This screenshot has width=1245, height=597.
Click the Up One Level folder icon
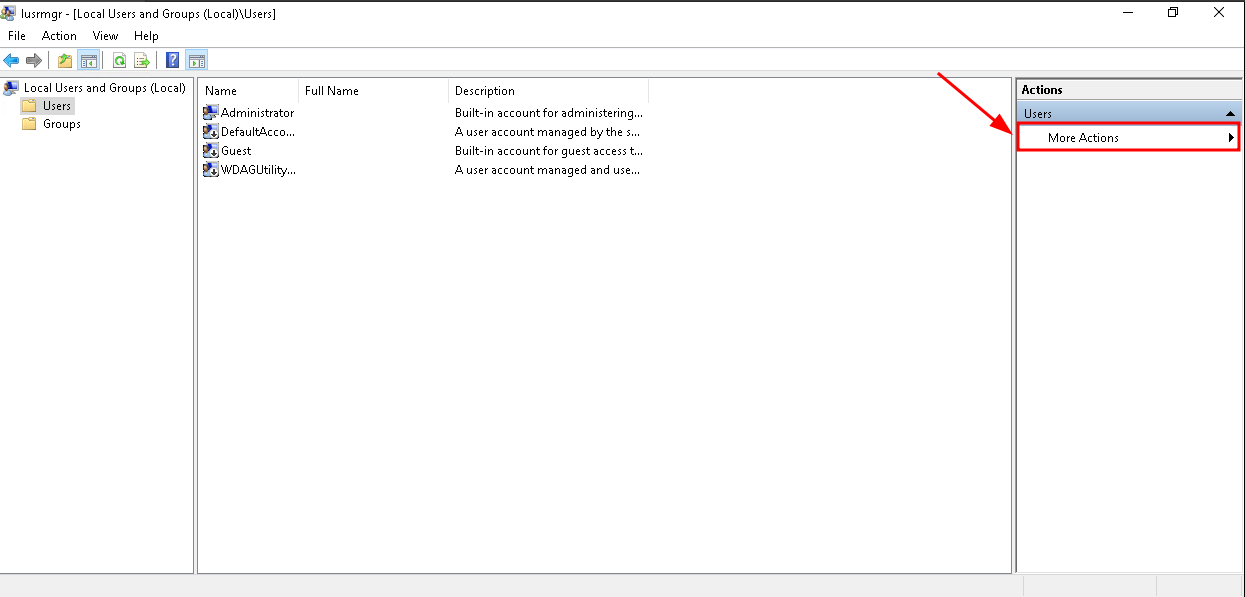point(65,60)
